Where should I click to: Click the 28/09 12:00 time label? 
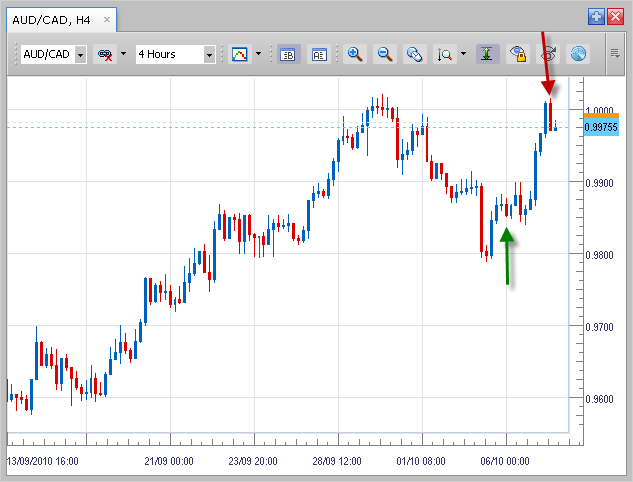pyautogui.click(x=337, y=461)
